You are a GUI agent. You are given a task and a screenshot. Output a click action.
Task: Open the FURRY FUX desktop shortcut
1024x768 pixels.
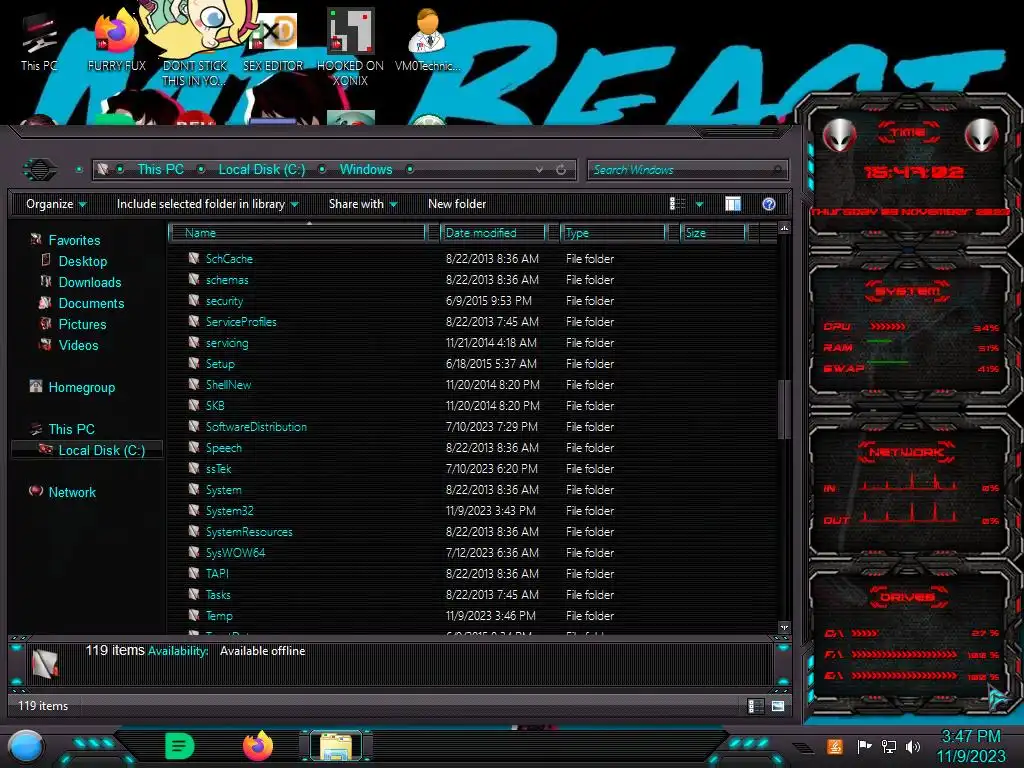(x=116, y=42)
